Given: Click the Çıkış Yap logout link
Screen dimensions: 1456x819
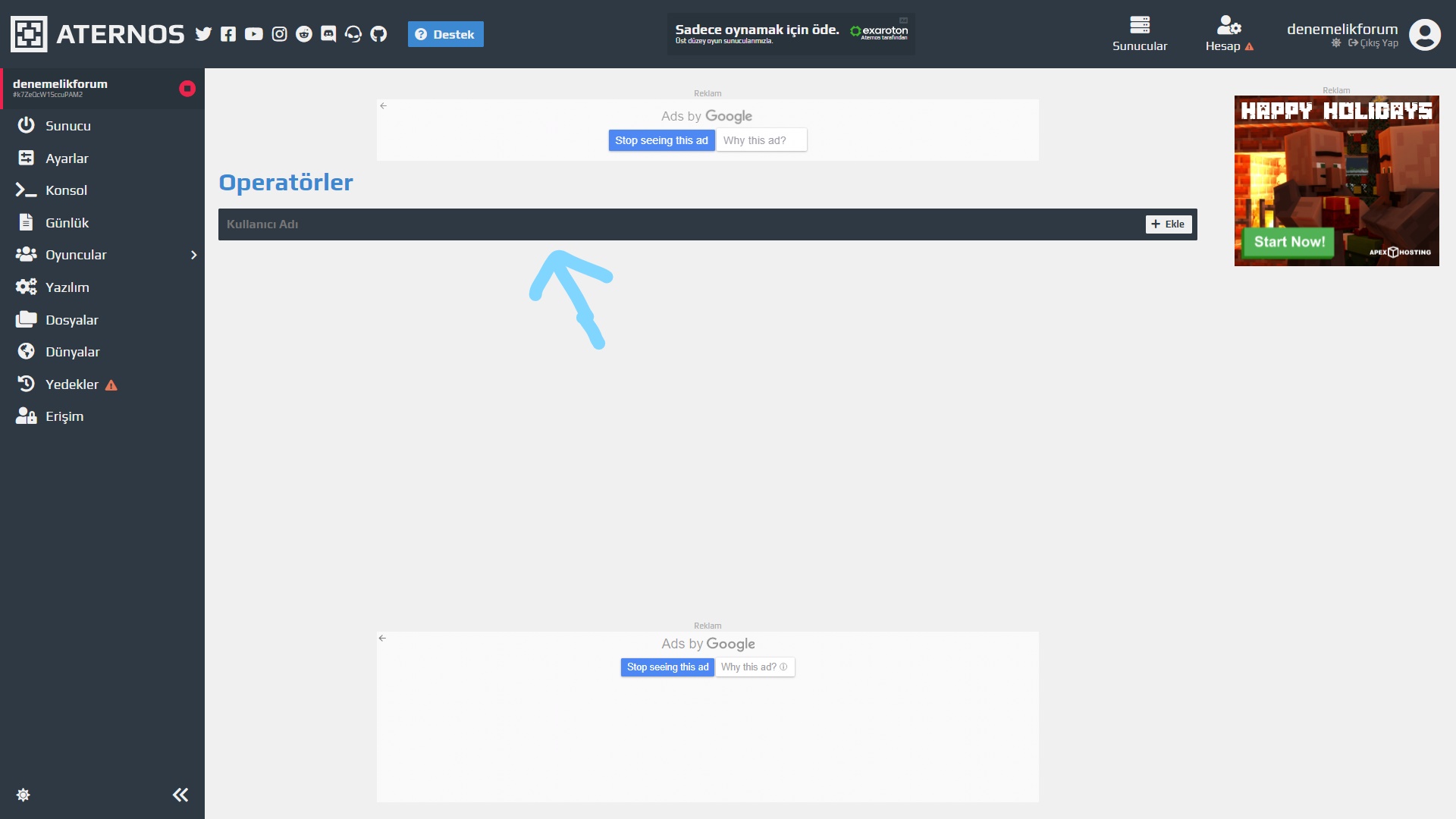Looking at the screenshot, I should pos(1373,43).
